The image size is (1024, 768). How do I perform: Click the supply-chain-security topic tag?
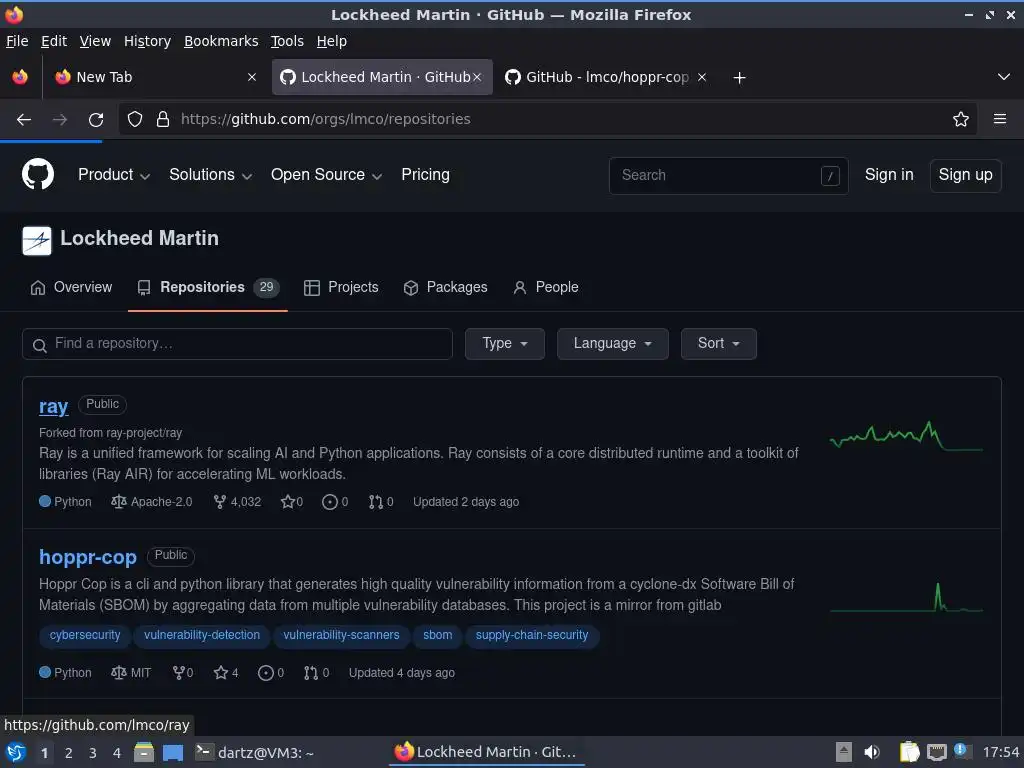(x=532, y=635)
